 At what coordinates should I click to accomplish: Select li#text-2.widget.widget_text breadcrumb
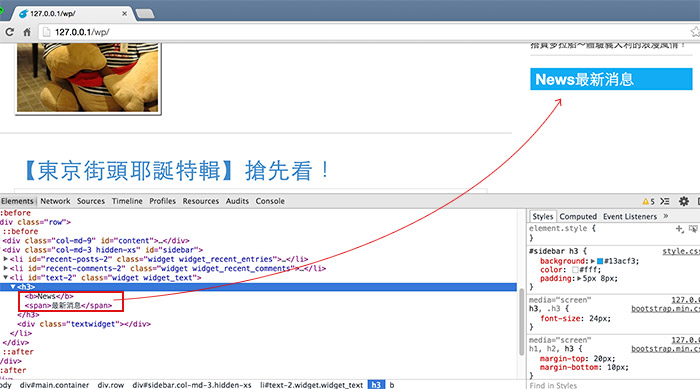point(312,385)
